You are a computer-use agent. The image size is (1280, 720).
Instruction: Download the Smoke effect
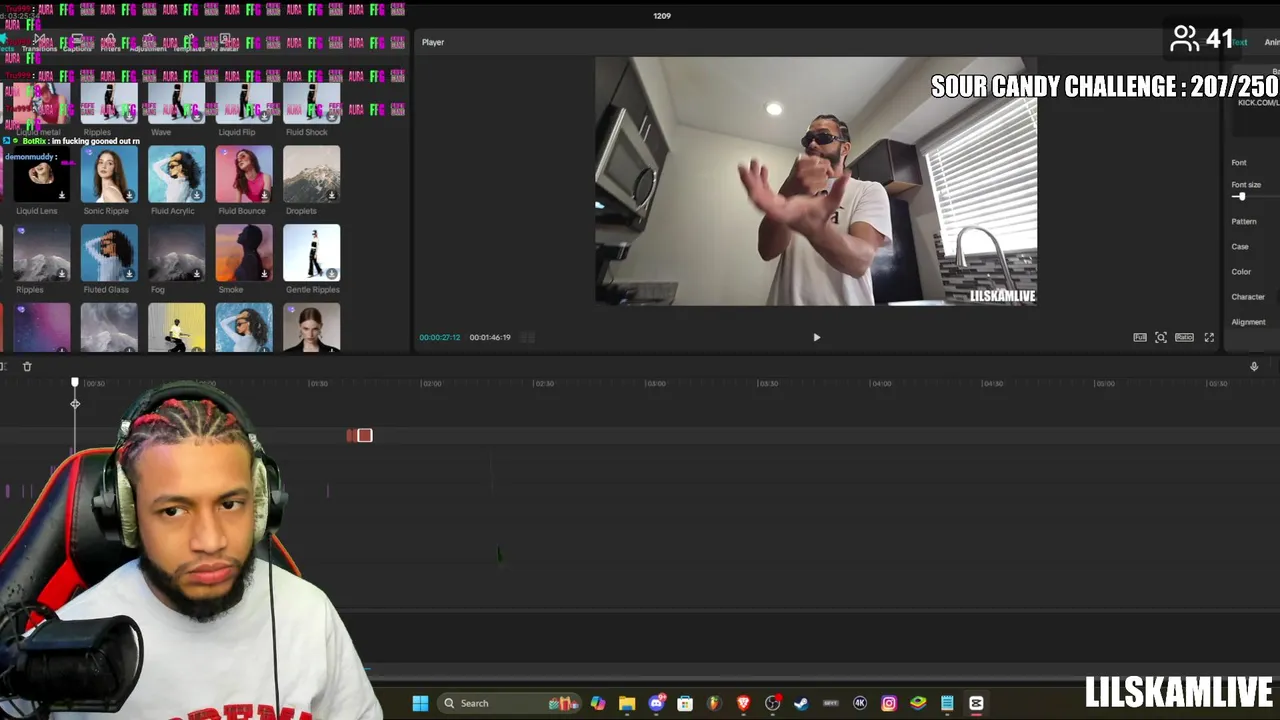click(264, 274)
